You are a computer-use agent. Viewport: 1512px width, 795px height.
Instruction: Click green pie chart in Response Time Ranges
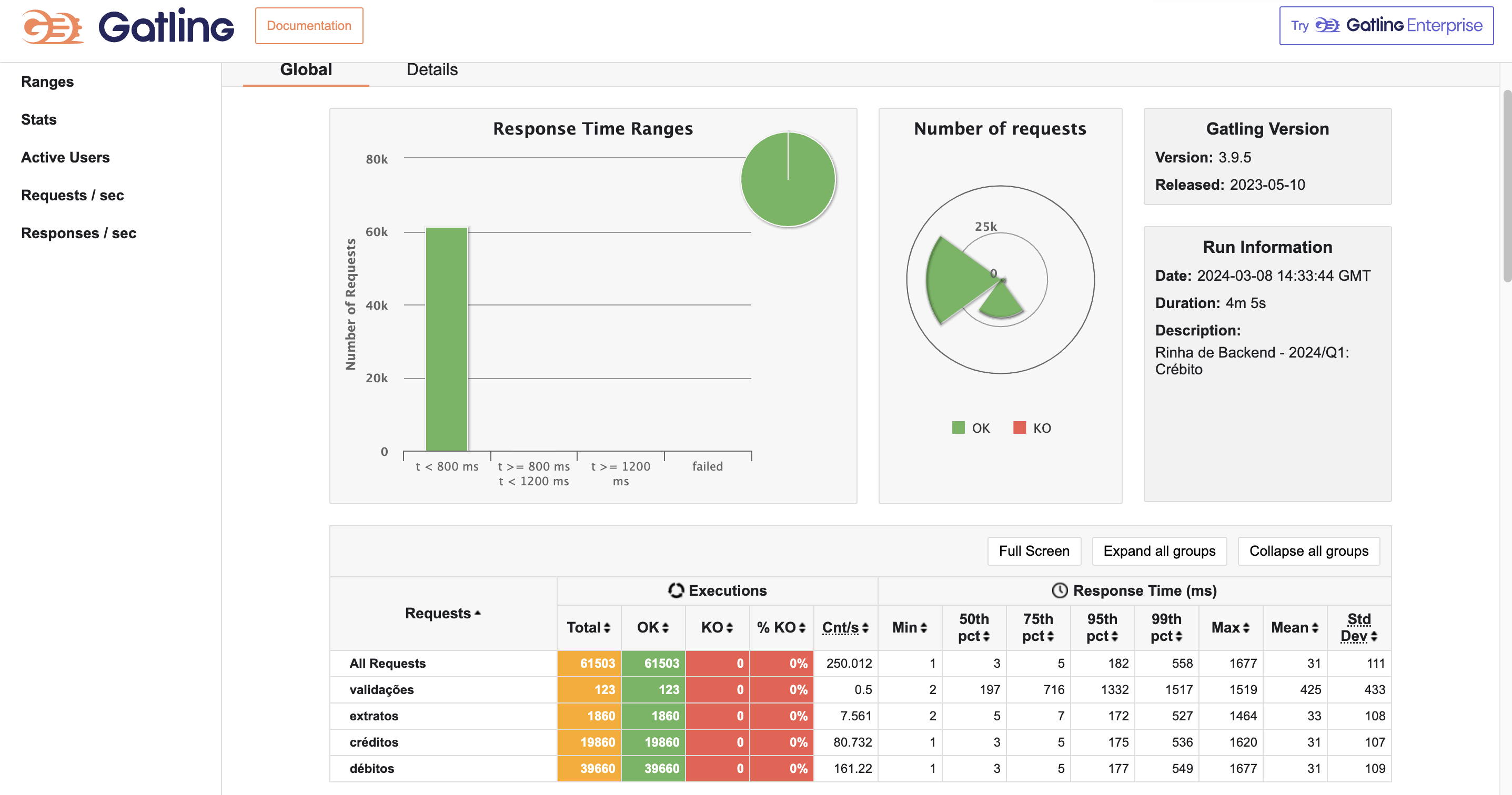coord(788,179)
